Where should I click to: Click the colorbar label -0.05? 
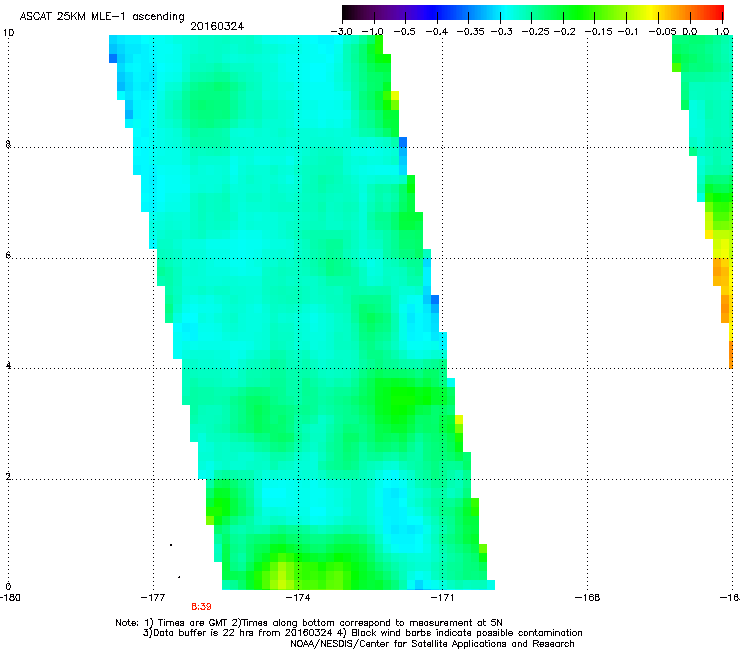coord(662,32)
